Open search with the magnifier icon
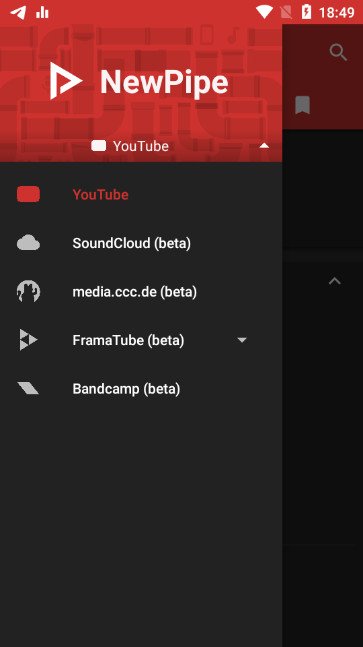This screenshot has height=647, width=363. tap(338, 52)
